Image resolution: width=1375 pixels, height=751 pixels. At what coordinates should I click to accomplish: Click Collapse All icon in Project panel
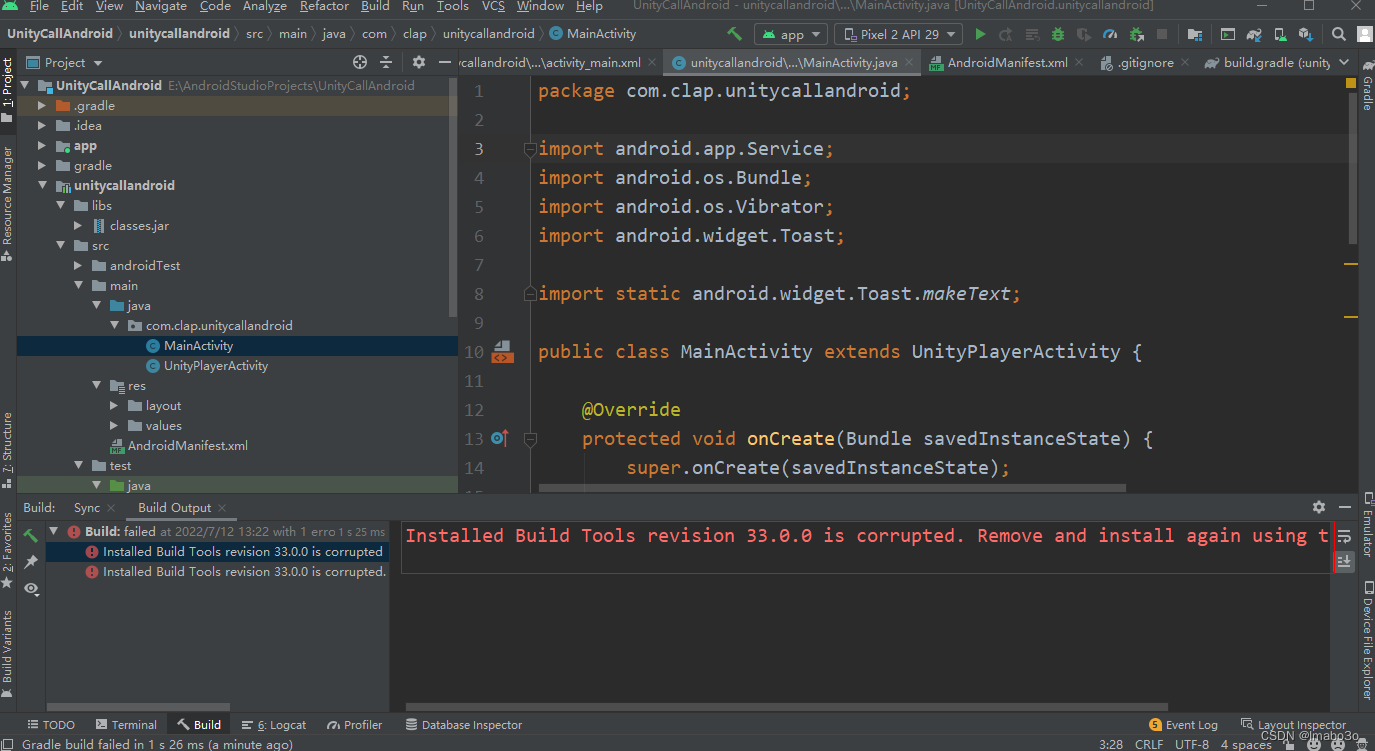point(386,62)
